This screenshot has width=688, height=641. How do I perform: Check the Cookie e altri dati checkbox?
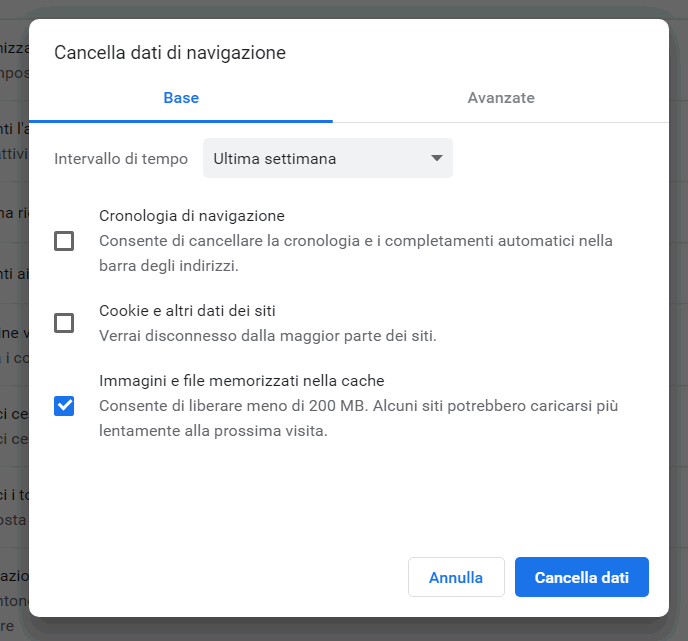click(x=64, y=323)
